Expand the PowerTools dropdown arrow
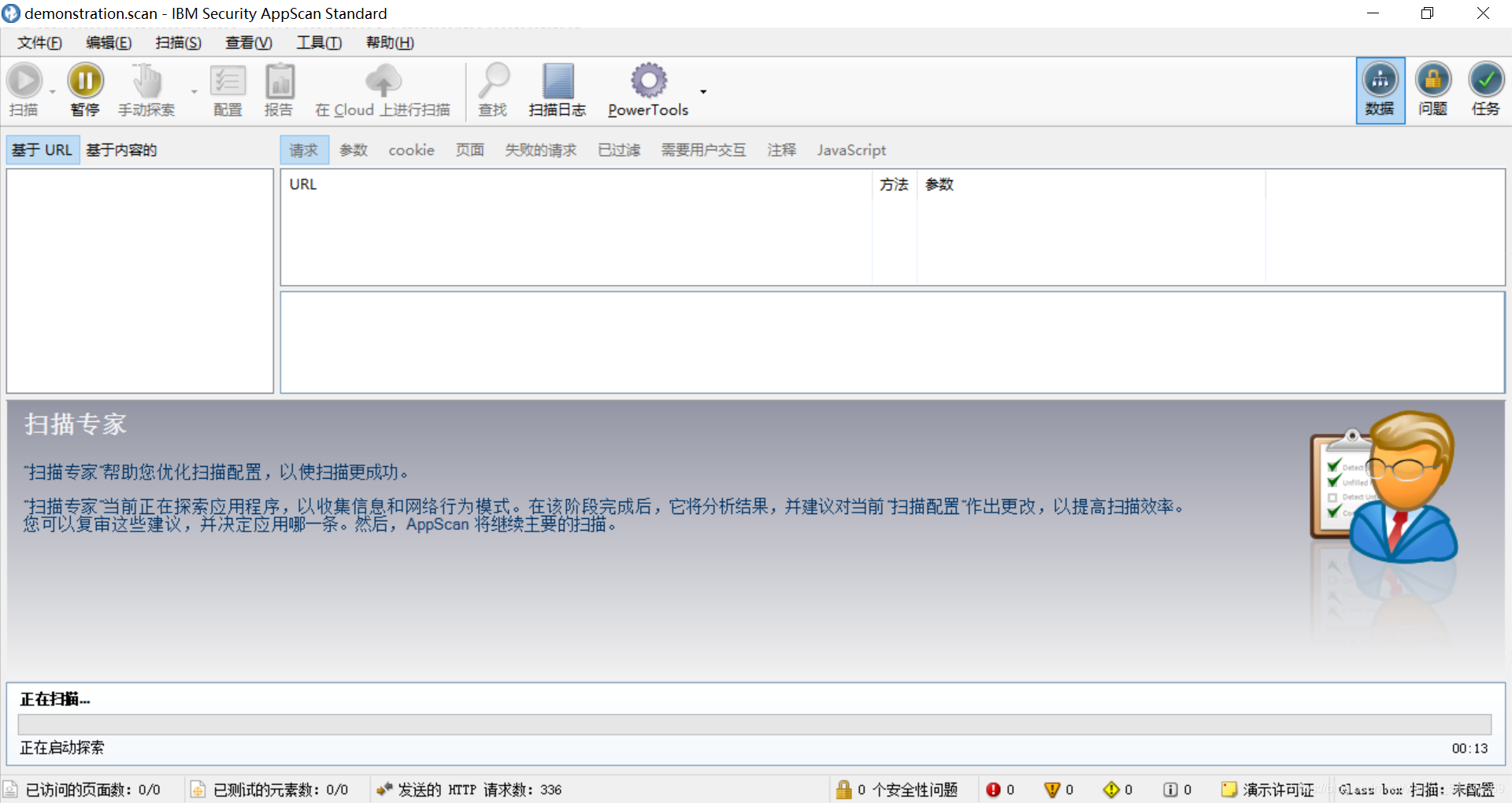Screen dimensions: 1512x803 [x=703, y=91]
